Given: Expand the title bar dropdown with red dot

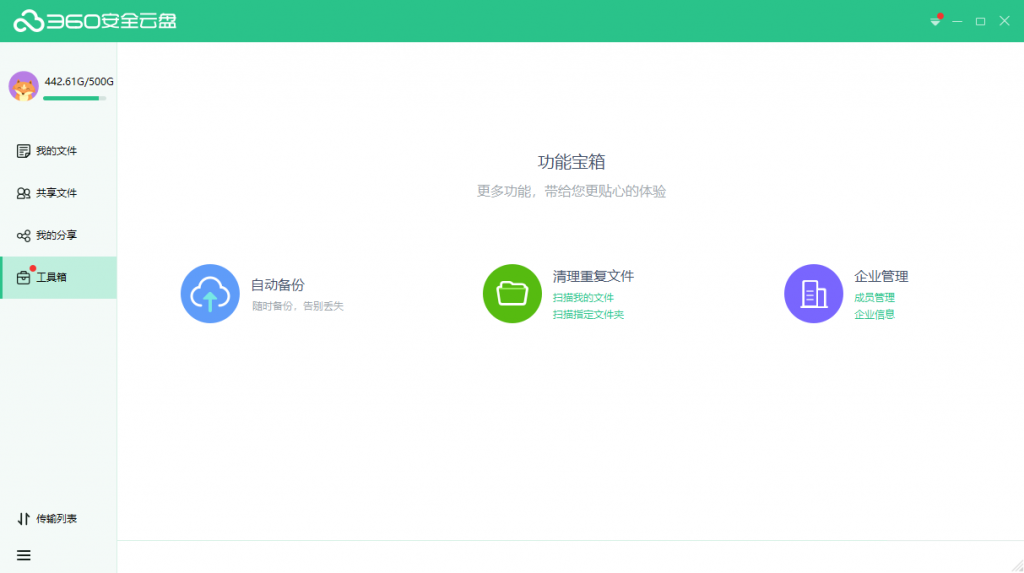Looking at the screenshot, I should coord(935,21).
